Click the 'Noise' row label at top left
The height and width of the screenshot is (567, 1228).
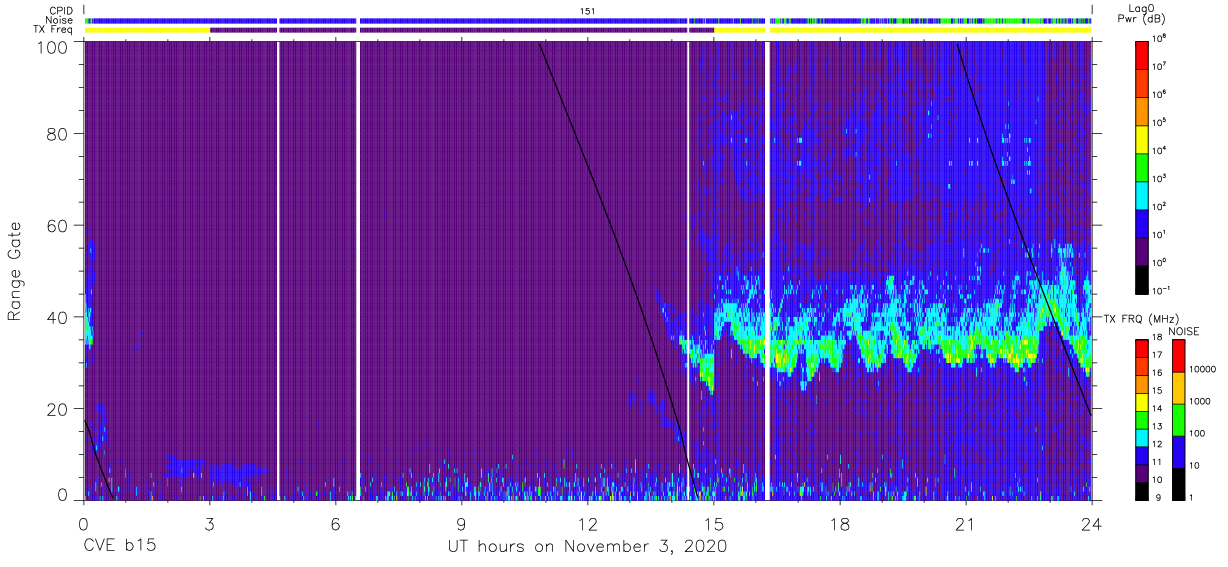61,20
